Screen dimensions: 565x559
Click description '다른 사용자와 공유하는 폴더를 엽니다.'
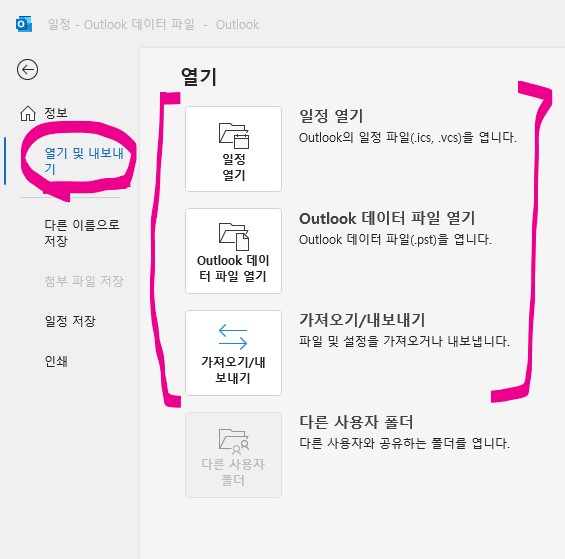point(404,443)
